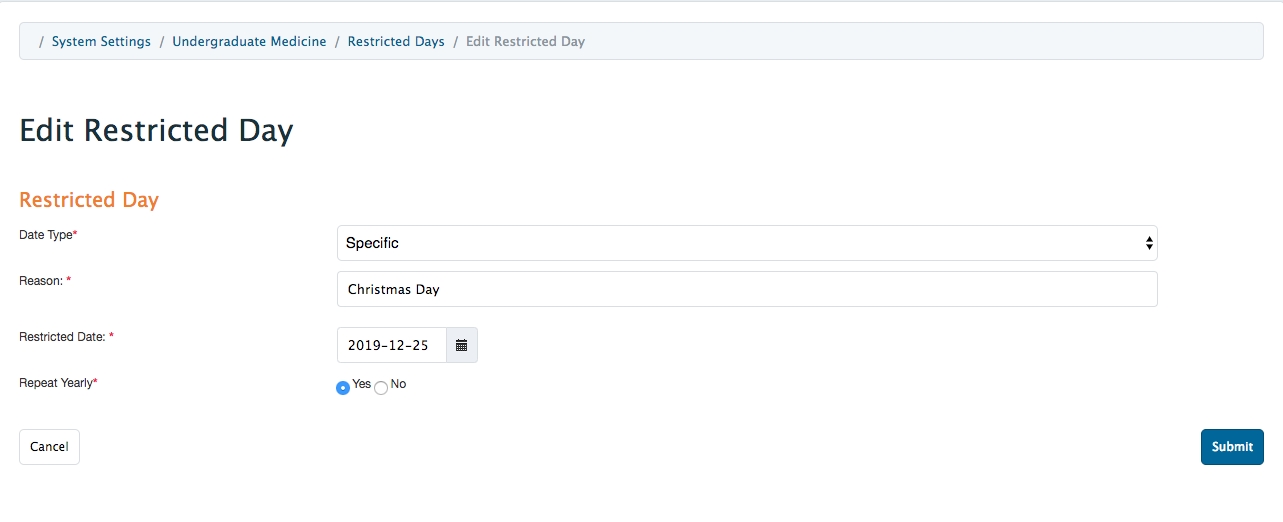Open the calendar date picker icon
The image size is (1283, 522).
click(461, 345)
